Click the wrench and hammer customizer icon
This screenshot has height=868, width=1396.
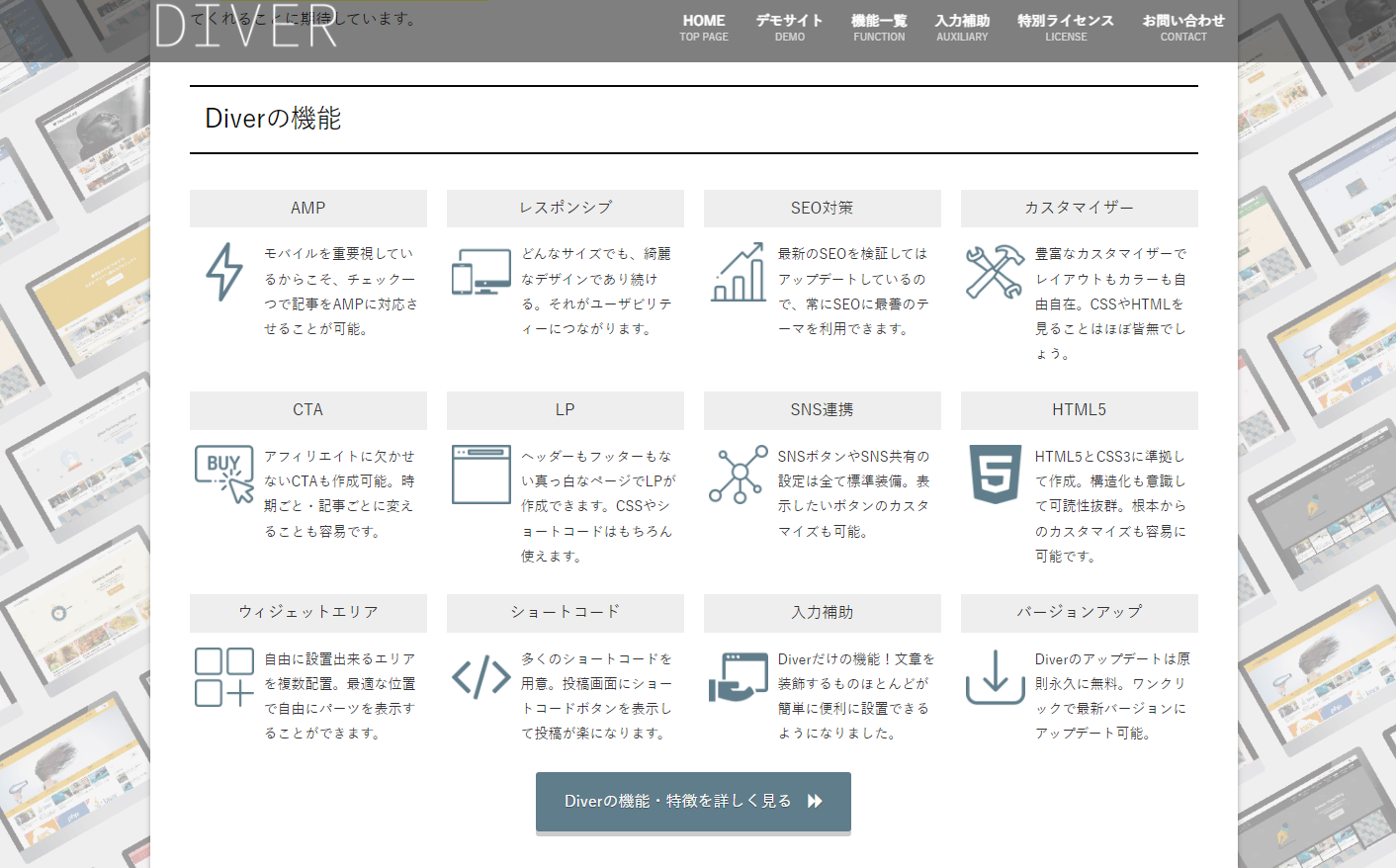[996, 272]
